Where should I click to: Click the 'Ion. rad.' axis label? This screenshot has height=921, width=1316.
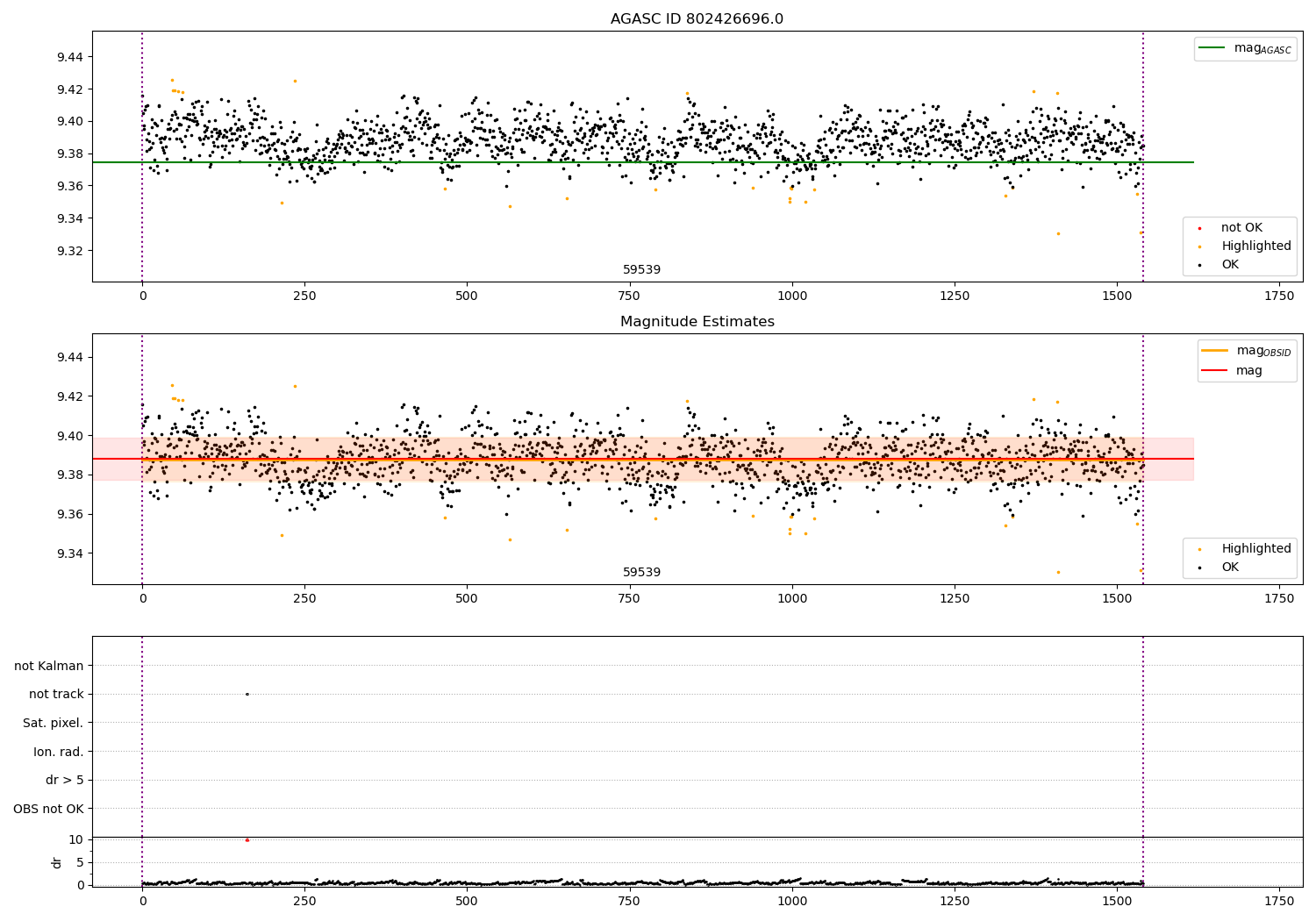click(59, 752)
